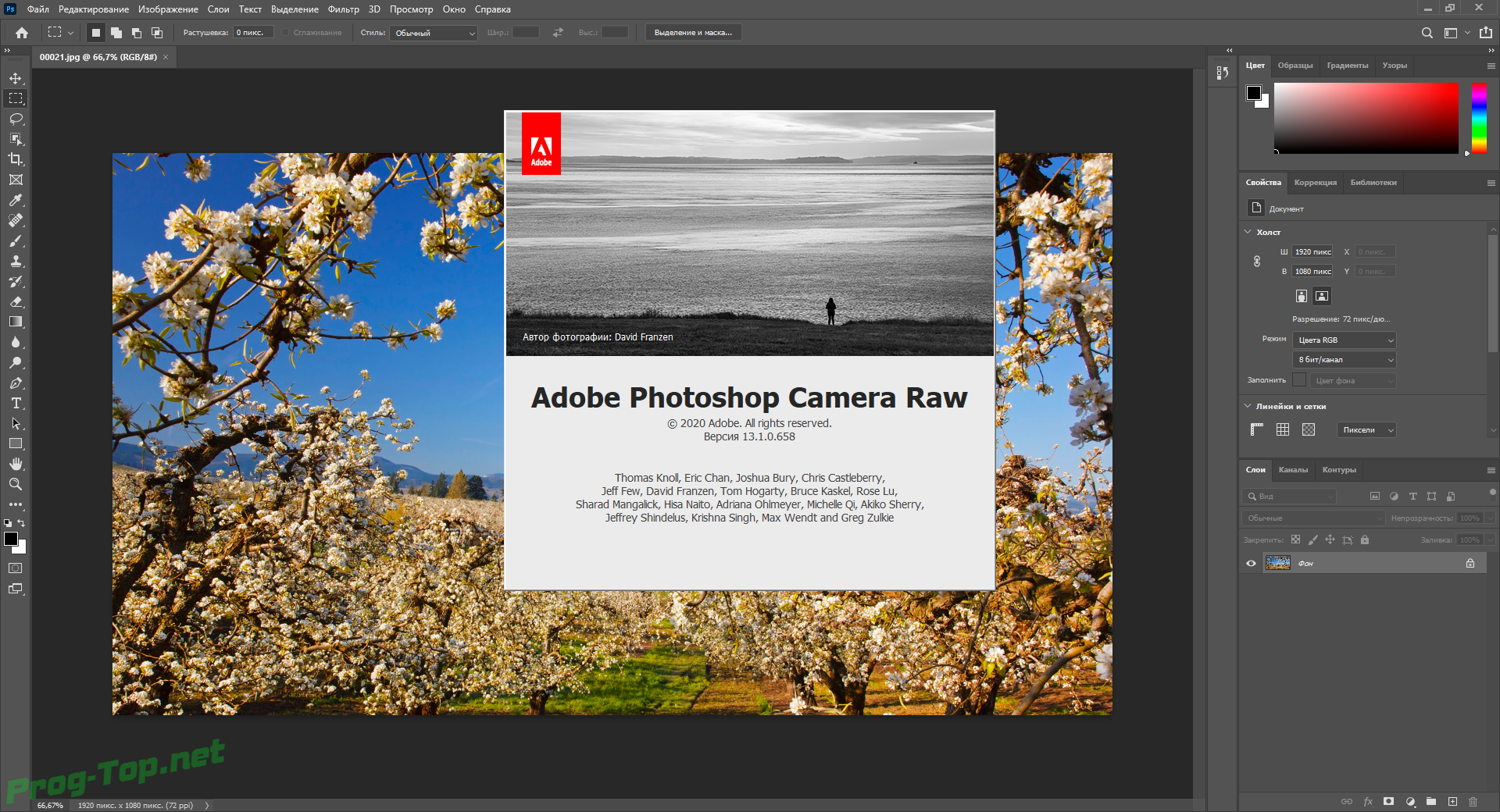Click the Выделение и маска button
Image resolution: width=1500 pixels, height=812 pixels.
point(693,33)
